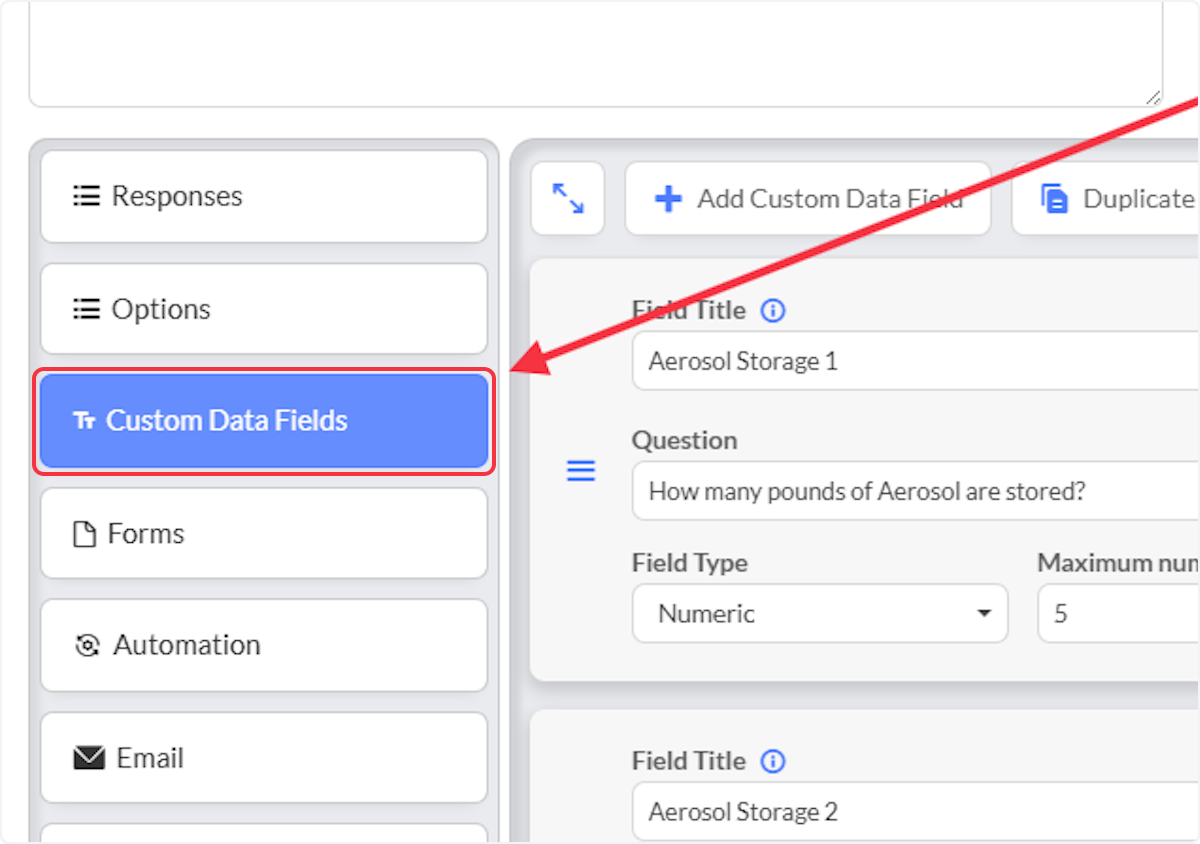Viewport: 1200px width, 844px height.
Task: Click the Maximum number field showing 5
Action: point(1119,613)
